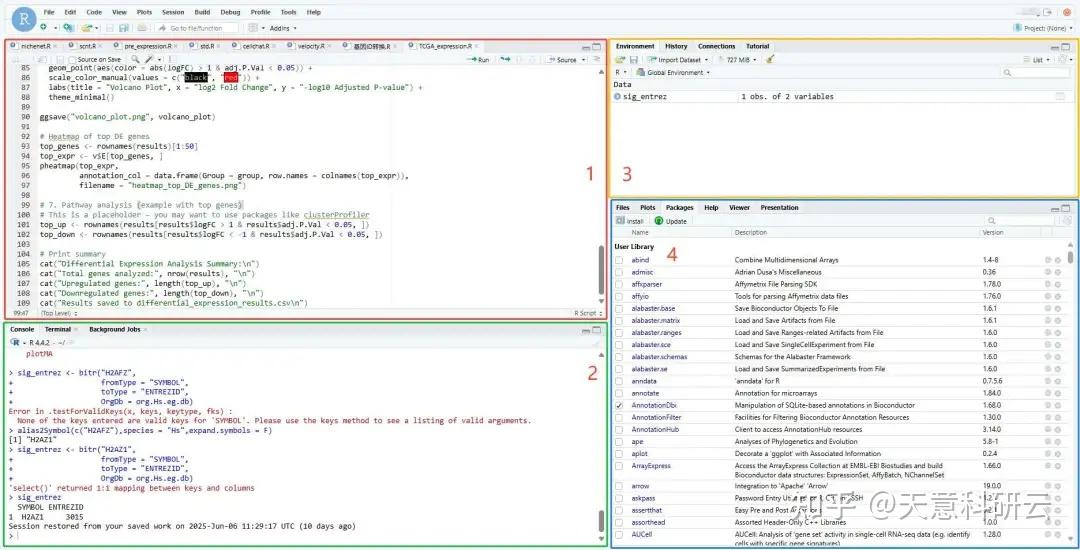
Task: Click the AnnotationDbi package name link
Action: [654, 405]
